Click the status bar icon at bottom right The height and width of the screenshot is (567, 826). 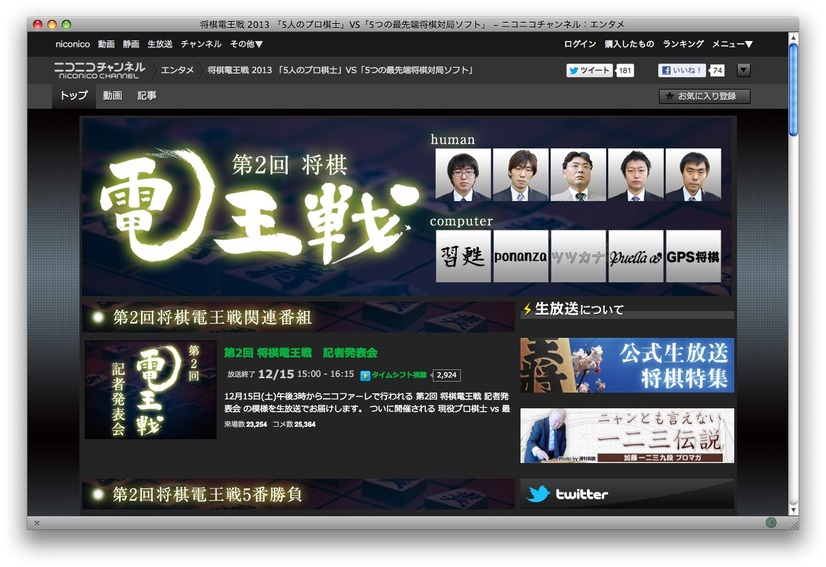(771, 522)
